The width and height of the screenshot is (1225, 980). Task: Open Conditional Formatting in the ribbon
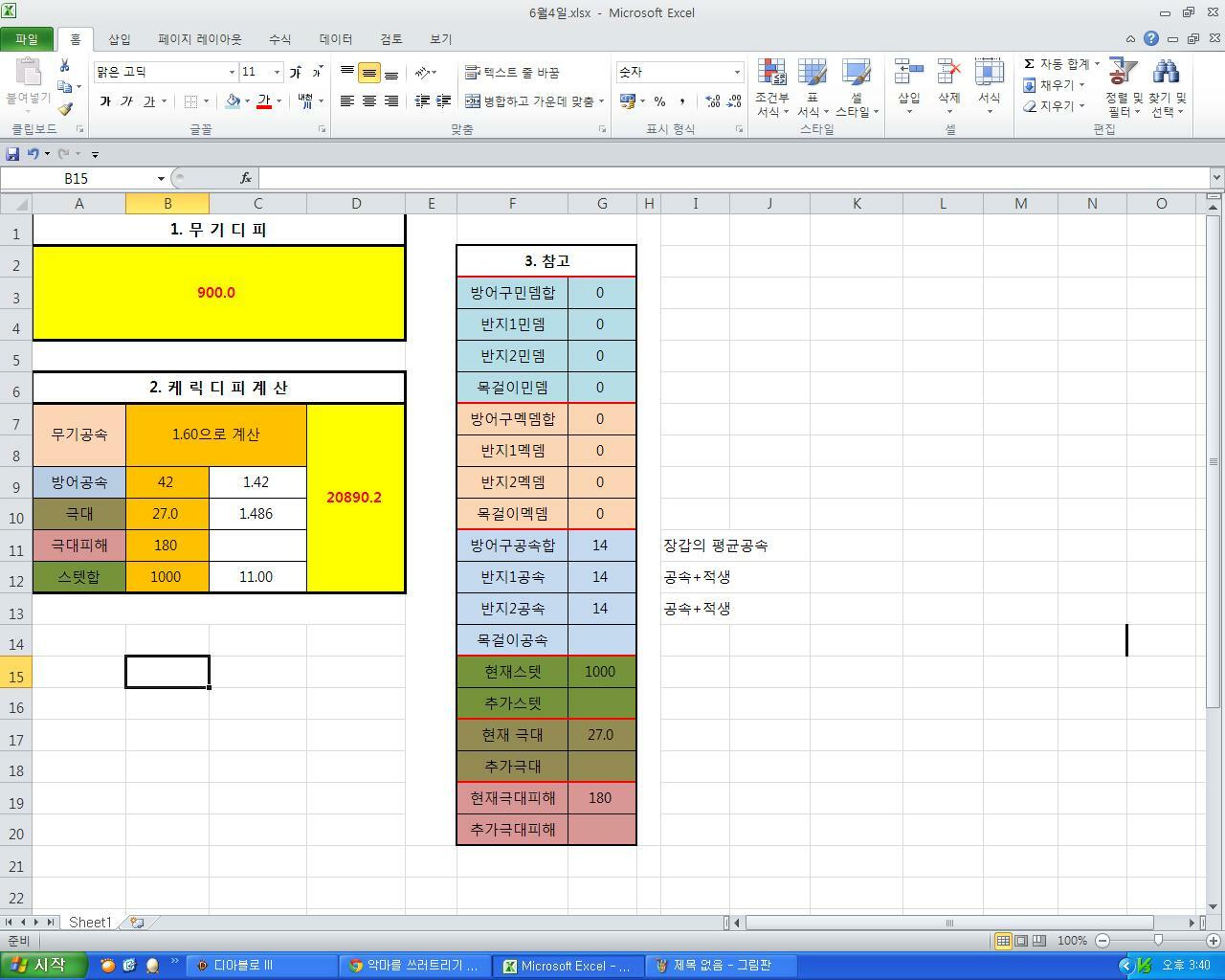pos(771,88)
